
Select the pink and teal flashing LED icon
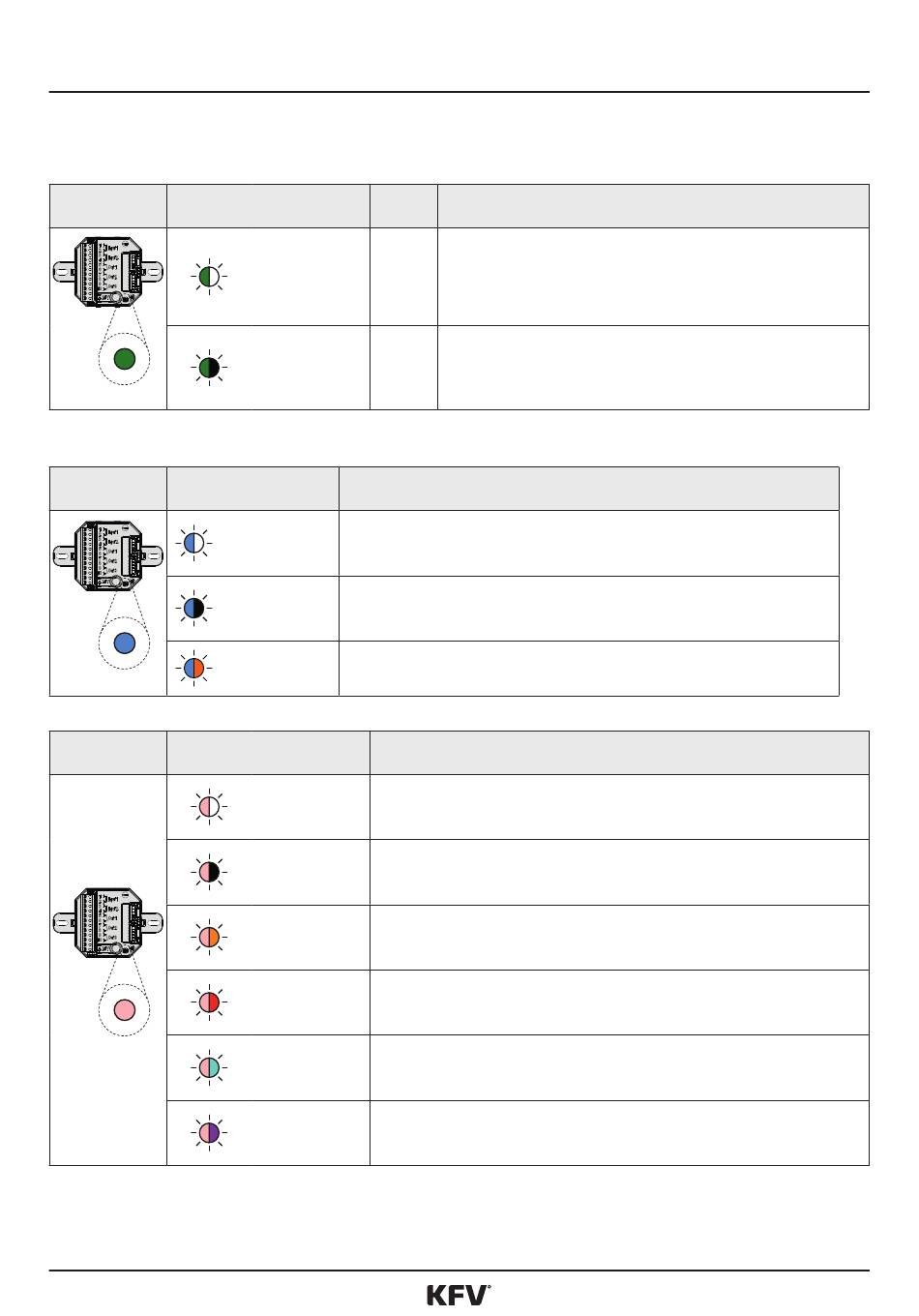(209, 1067)
